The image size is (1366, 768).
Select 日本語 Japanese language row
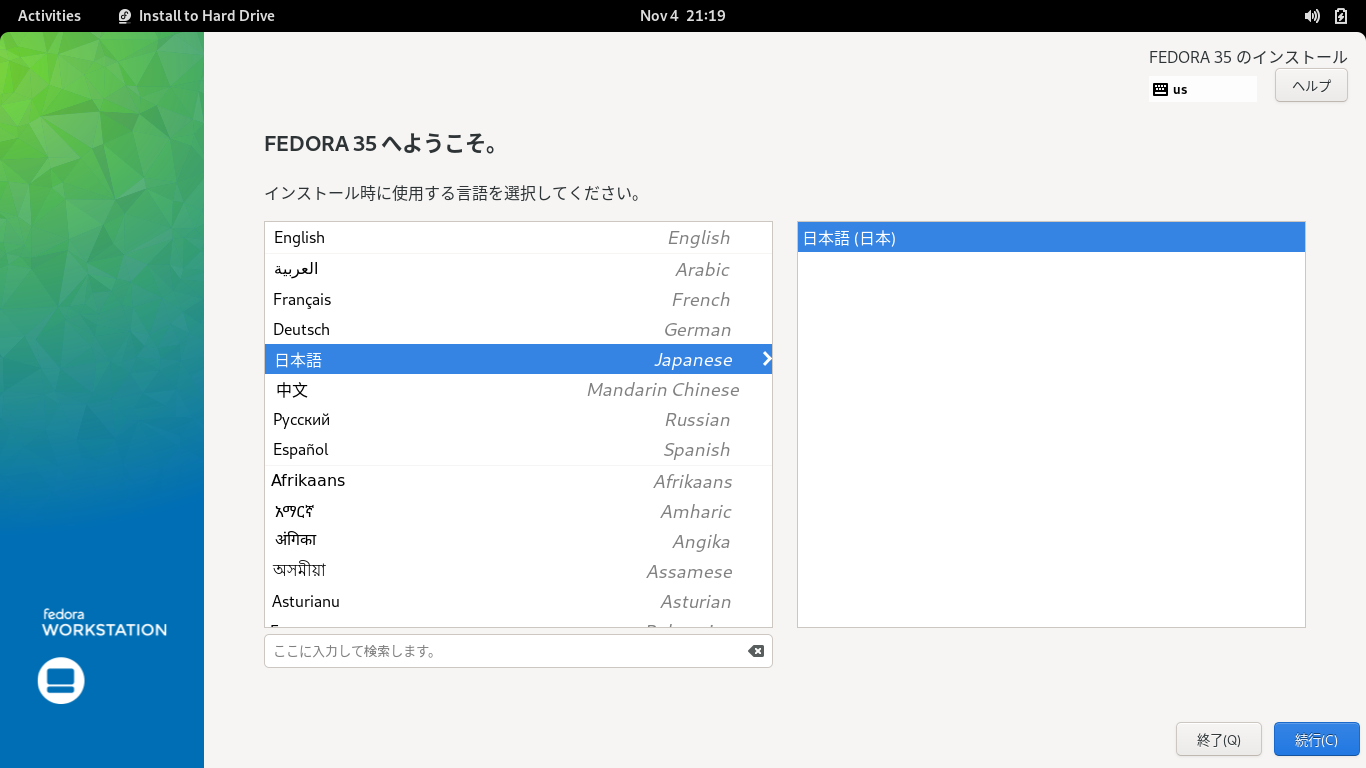coord(518,359)
